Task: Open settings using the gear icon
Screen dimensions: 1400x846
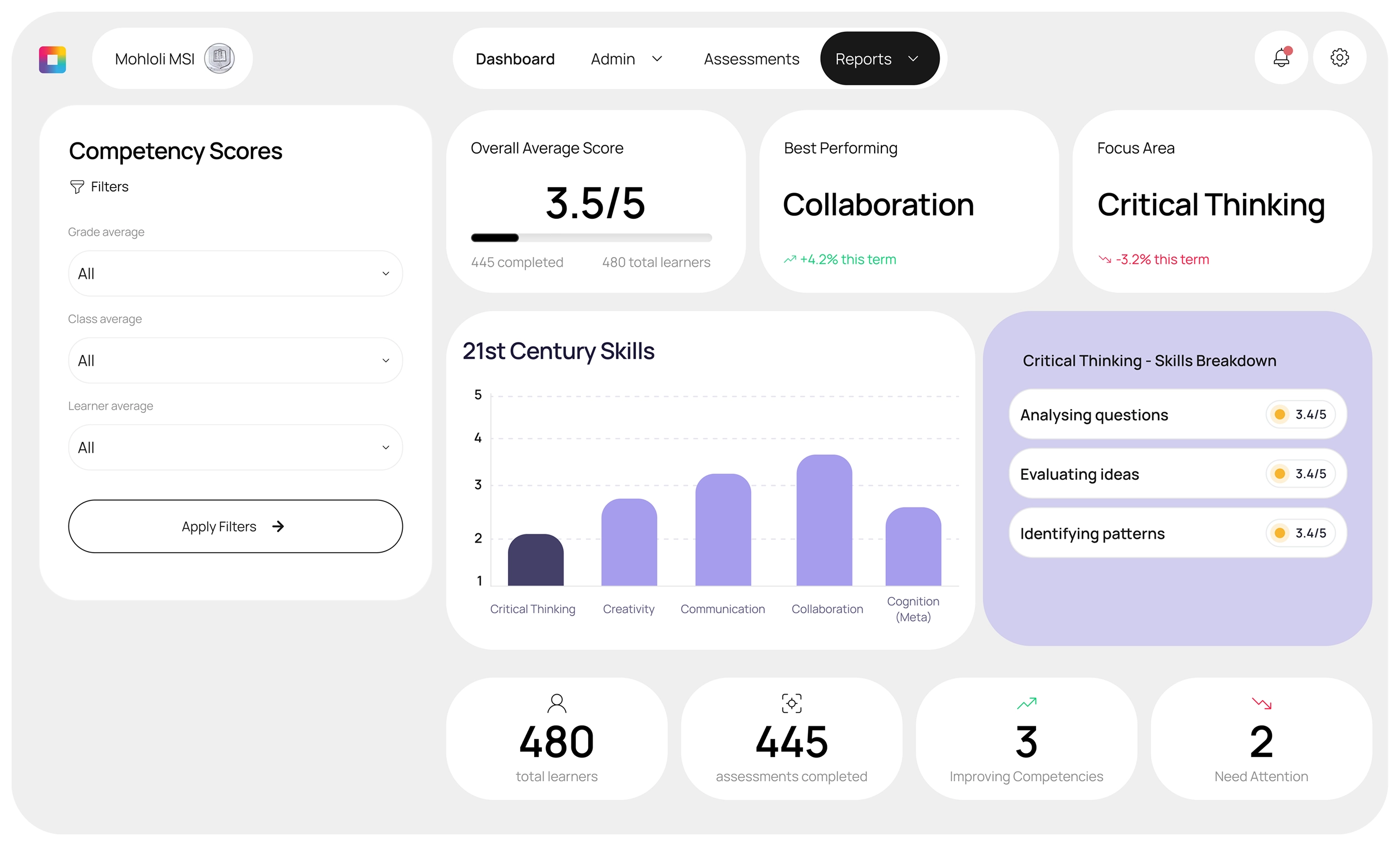Action: point(1339,57)
